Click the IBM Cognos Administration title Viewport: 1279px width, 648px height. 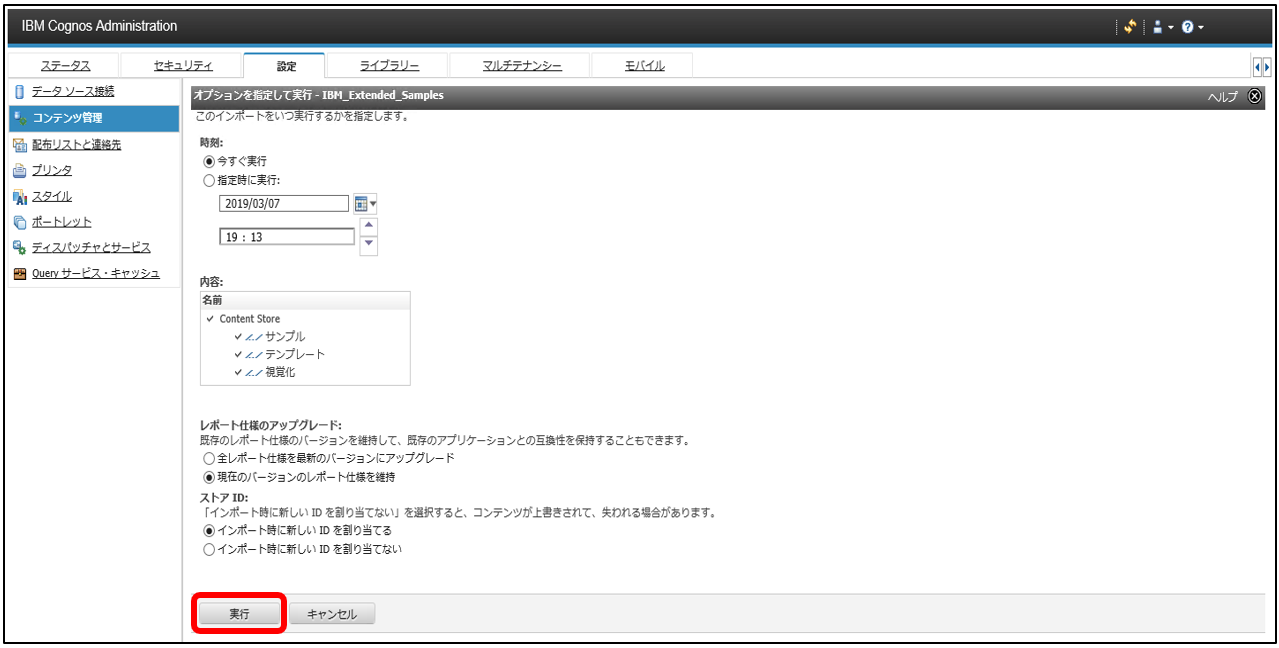pos(99,26)
